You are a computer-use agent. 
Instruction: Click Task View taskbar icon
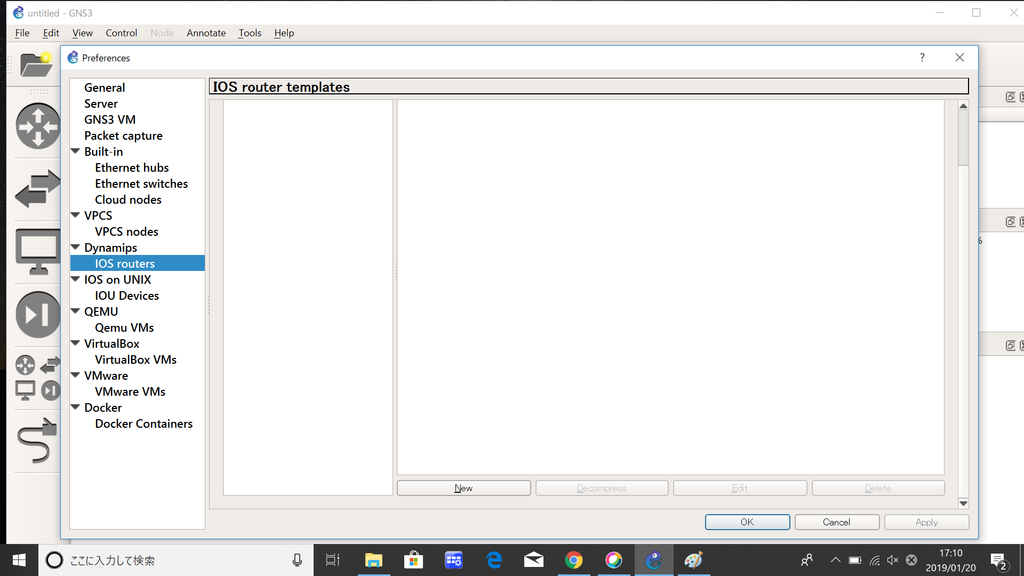click(x=332, y=560)
